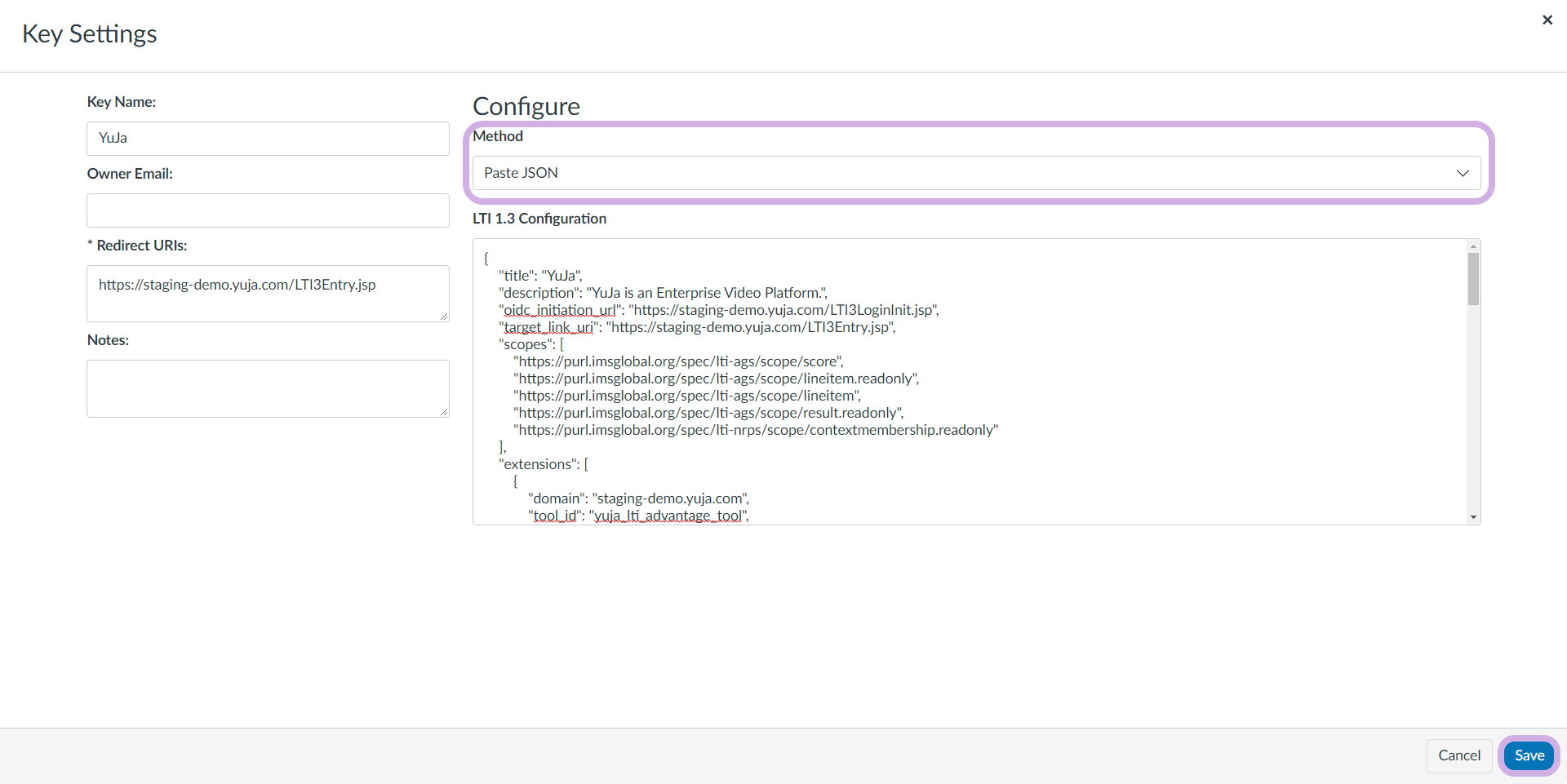Click the "title": "YuJa" JSON line
Viewport: 1567px width, 784px height.
[540, 276]
